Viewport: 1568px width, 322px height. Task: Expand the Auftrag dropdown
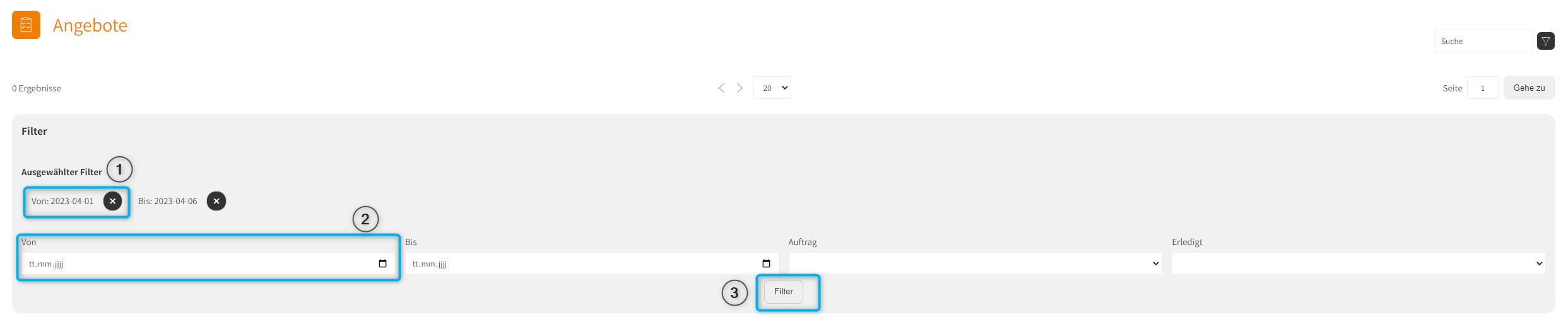coord(974,263)
